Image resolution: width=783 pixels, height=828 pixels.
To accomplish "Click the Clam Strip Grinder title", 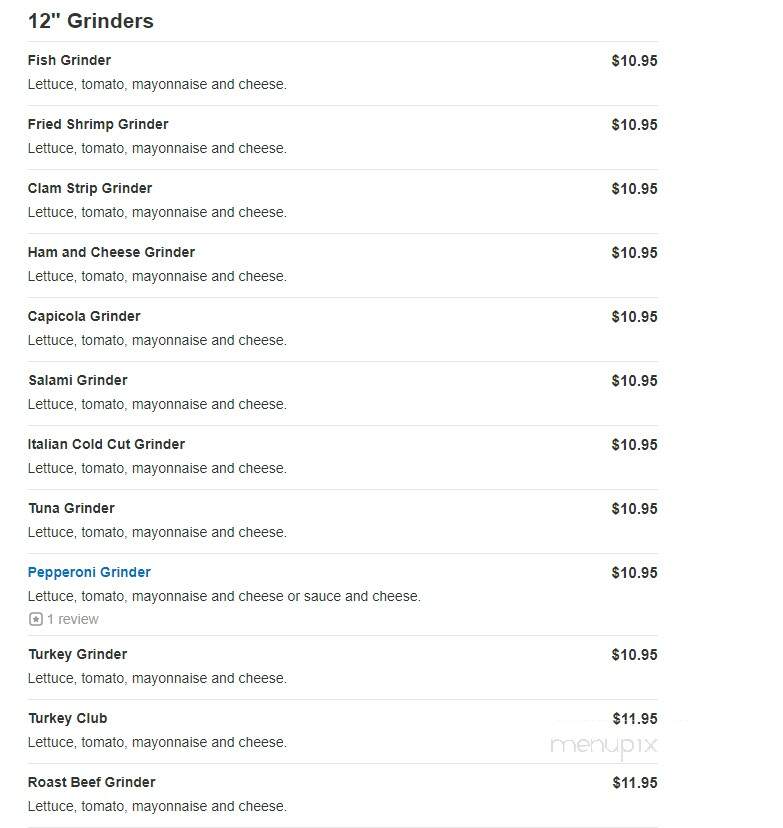I will coord(90,188).
